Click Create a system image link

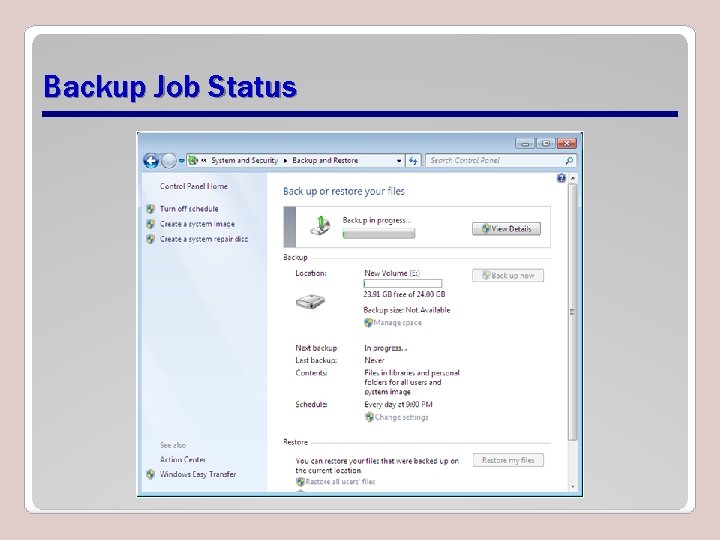197,224
